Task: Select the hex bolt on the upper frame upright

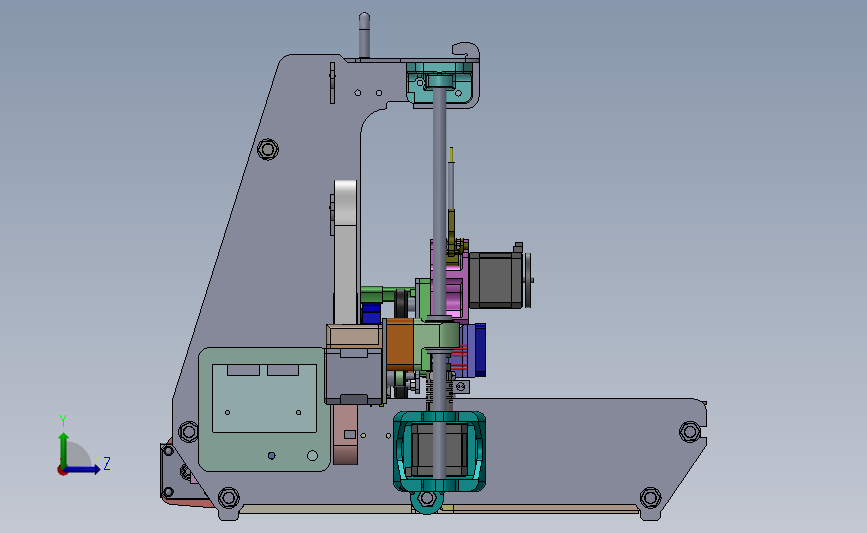Action: [x=268, y=149]
